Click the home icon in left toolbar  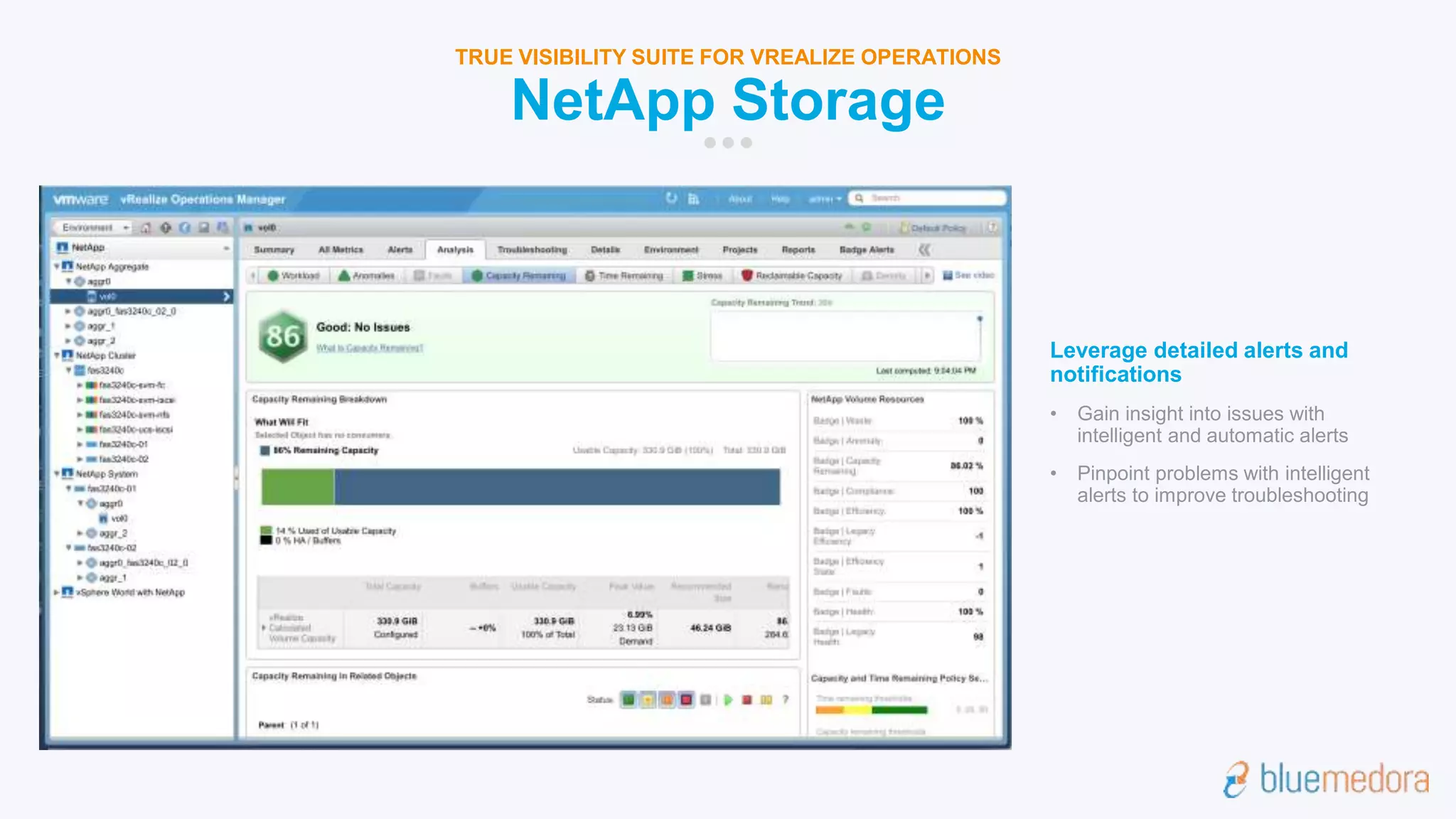(146, 227)
